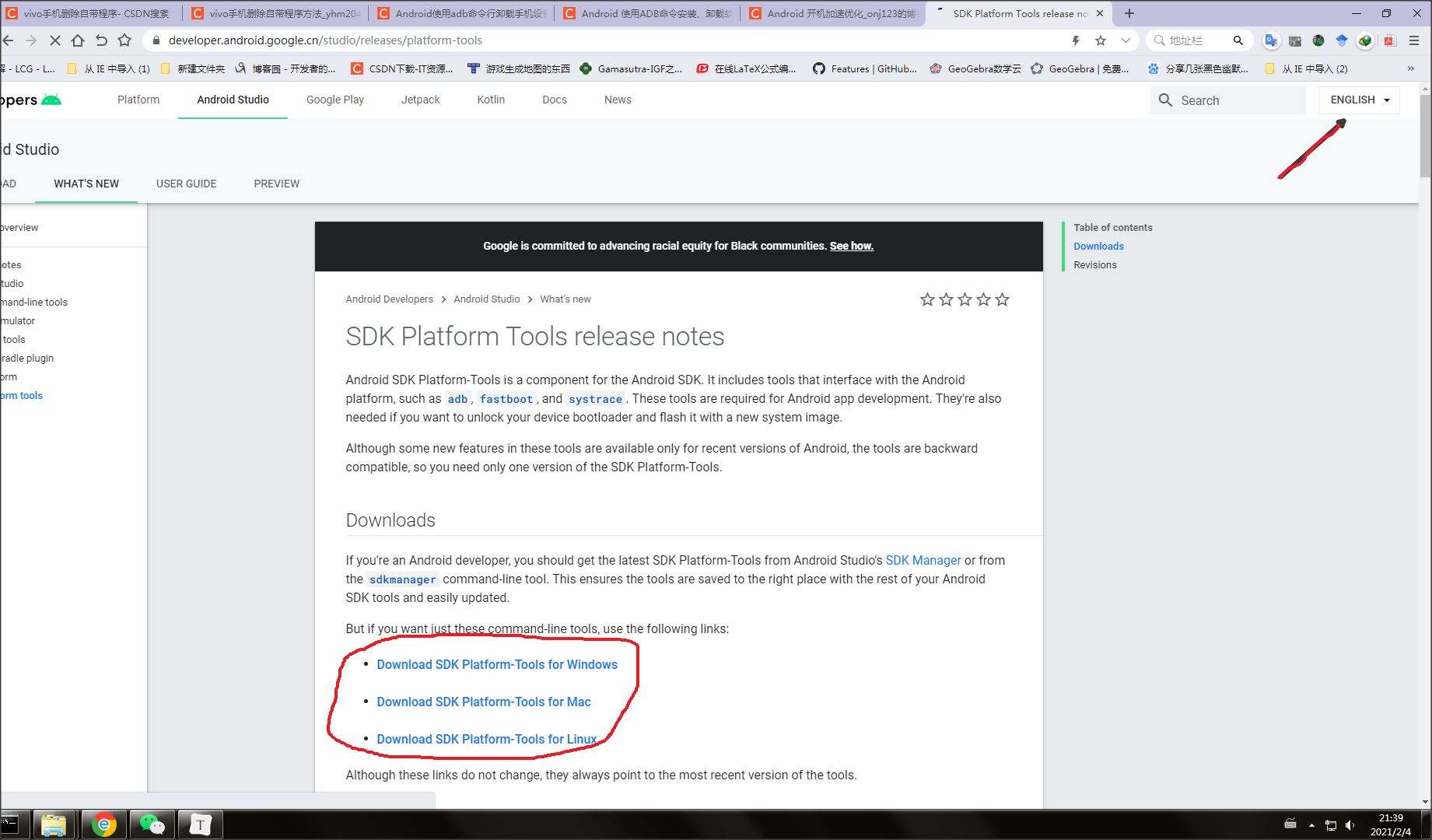This screenshot has width=1432, height=840.
Task: Rate page with the first star
Action: point(927,299)
